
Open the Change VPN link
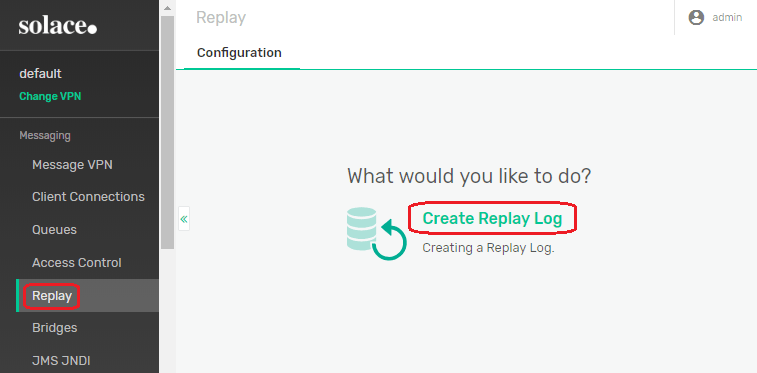tap(50, 97)
